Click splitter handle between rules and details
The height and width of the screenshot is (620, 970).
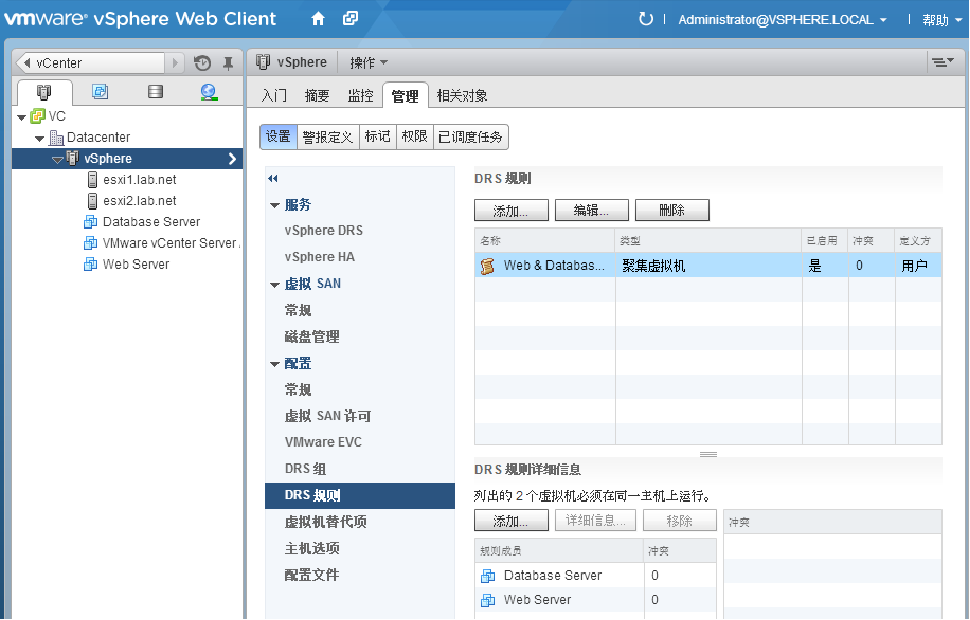point(708,454)
